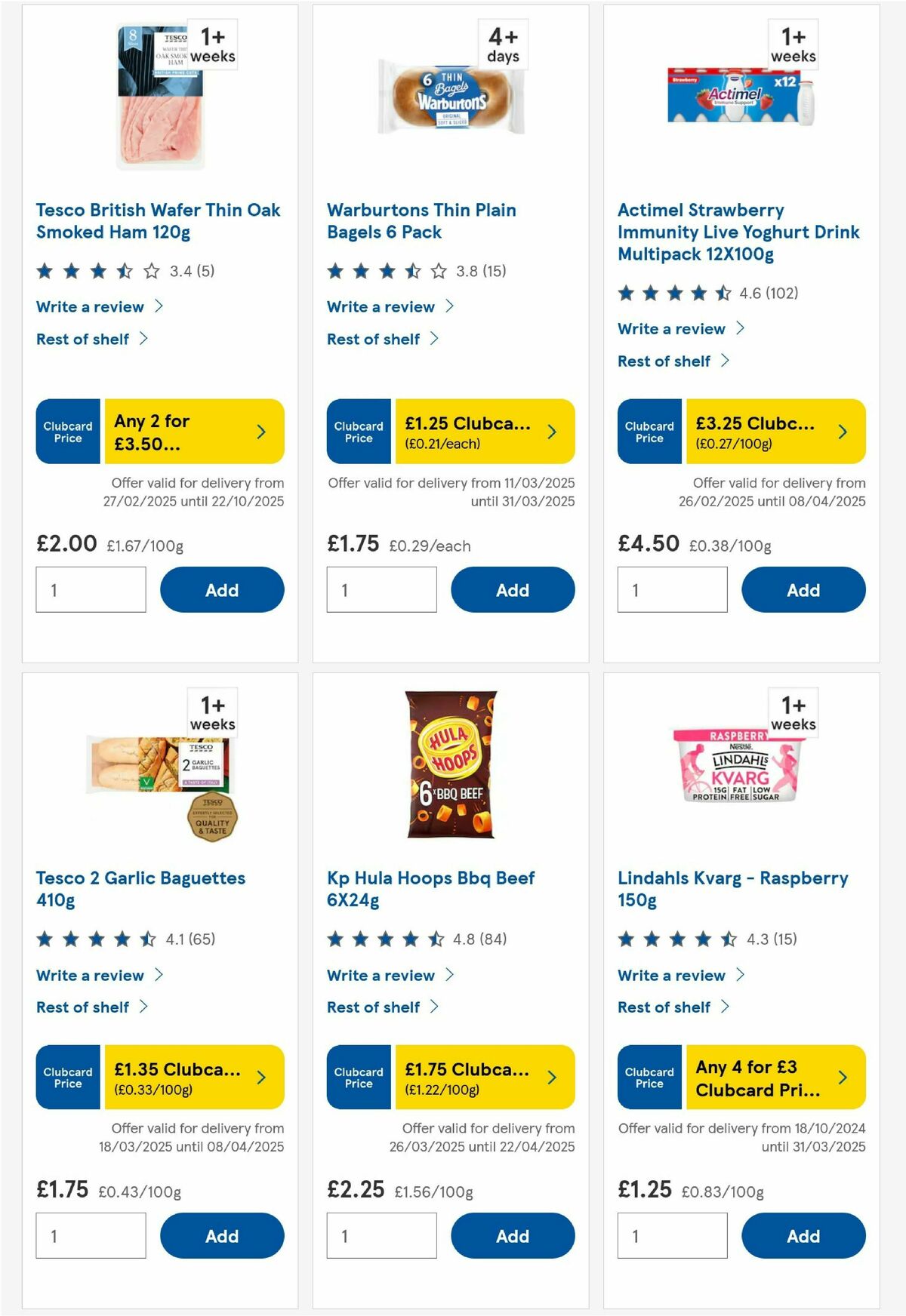The width and height of the screenshot is (906, 1316).
Task: Expand Rest of shelf for Warburtons Bagels
Action: [374, 339]
